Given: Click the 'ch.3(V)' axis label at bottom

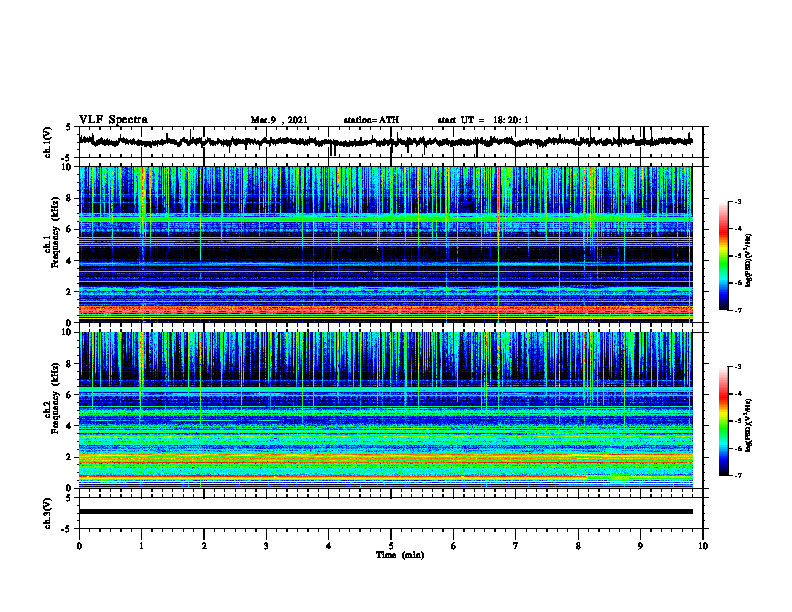Looking at the screenshot, I should click(48, 513).
